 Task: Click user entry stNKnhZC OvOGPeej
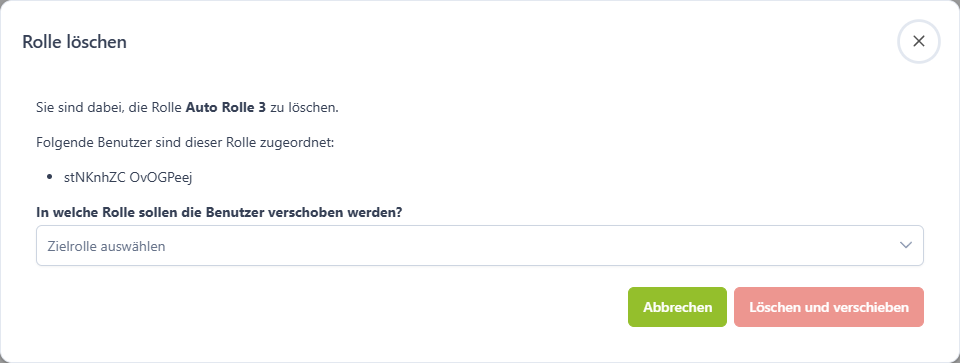128,178
